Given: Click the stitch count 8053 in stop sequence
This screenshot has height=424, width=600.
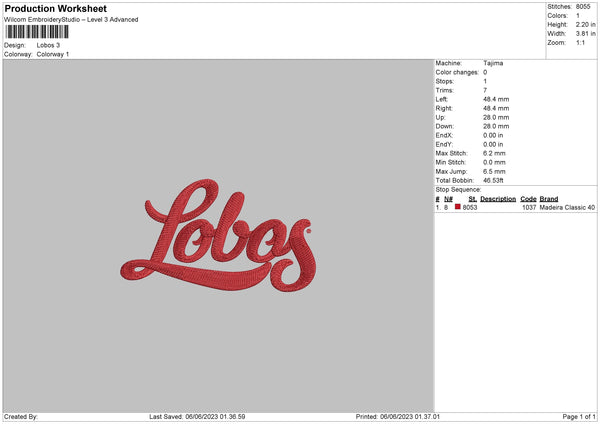Looking at the screenshot, I should pos(470,207).
